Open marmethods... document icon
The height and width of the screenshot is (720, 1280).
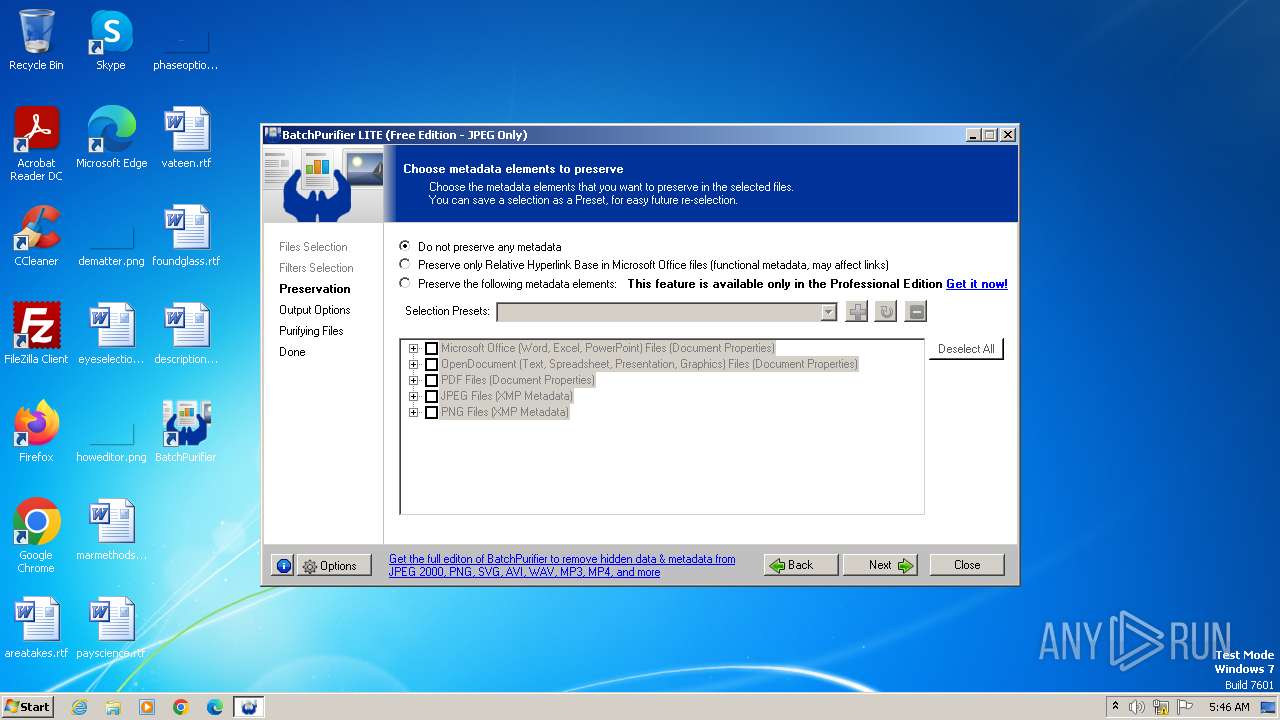tap(111, 530)
